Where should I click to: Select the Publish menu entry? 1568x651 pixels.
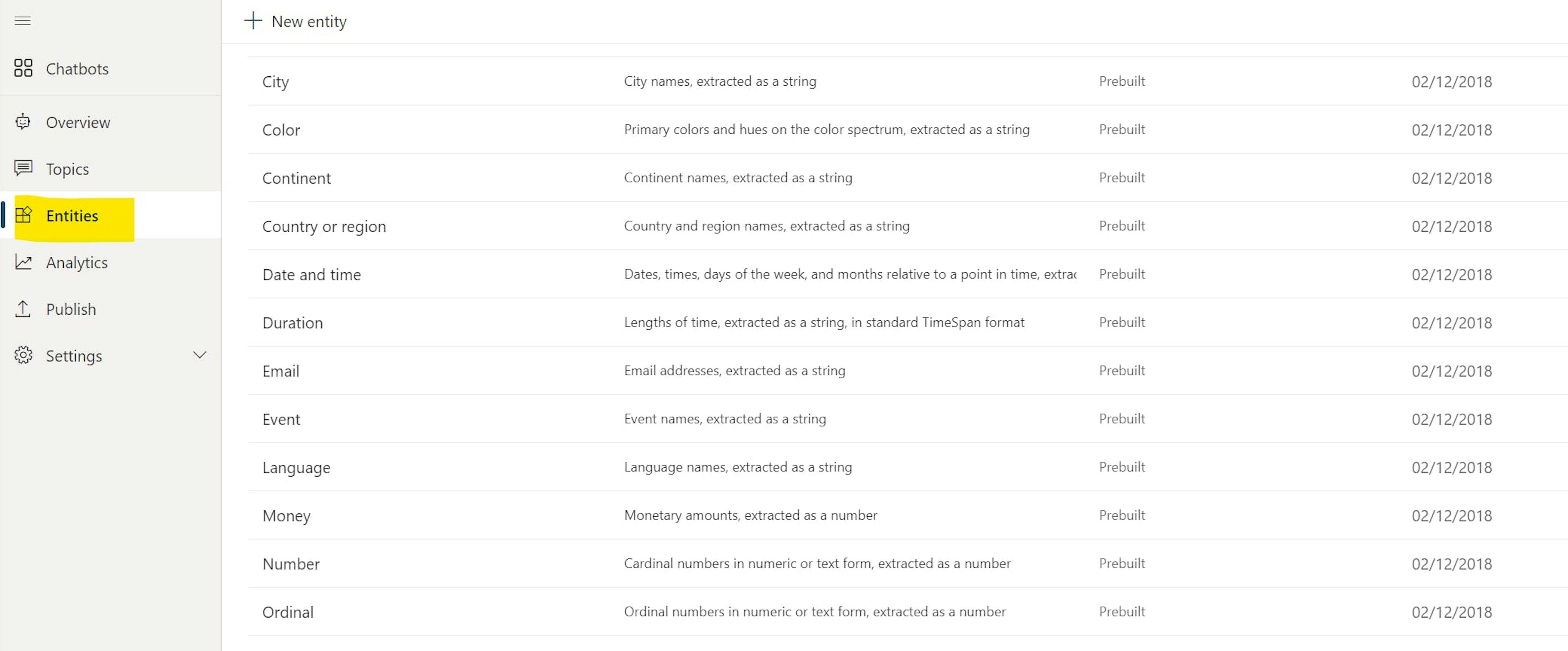coord(71,310)
